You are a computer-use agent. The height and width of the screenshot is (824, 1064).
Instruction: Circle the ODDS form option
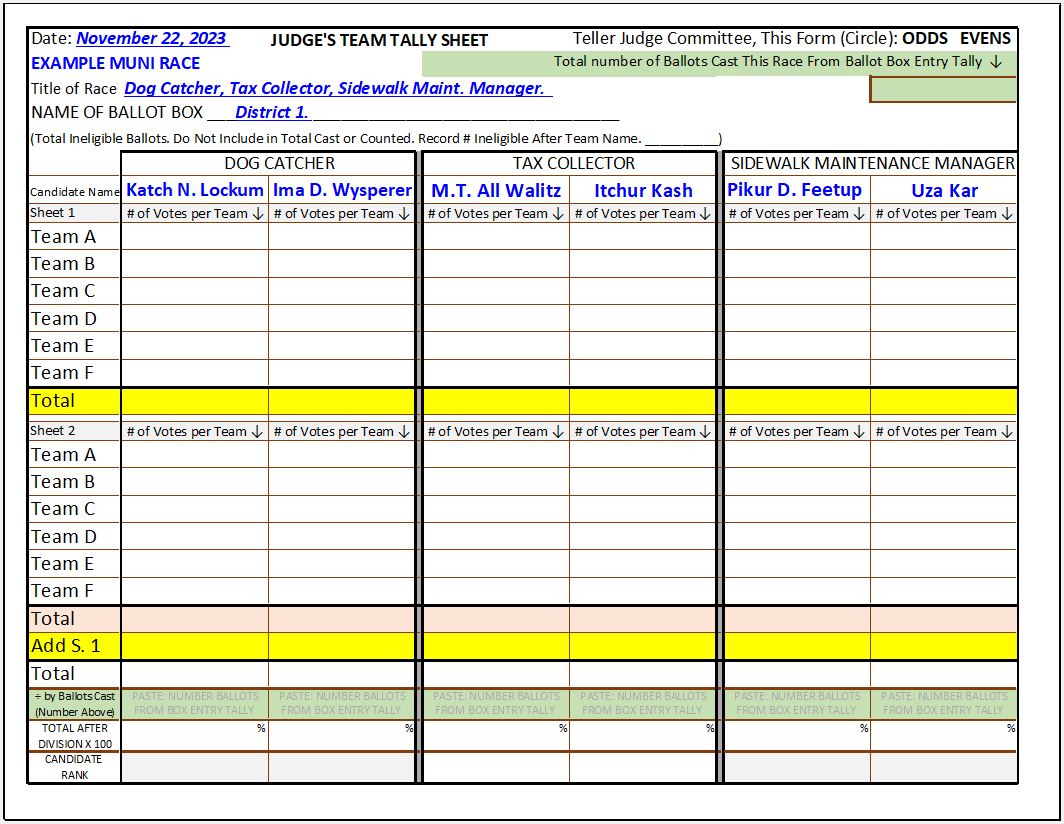pyautogui.click(x=924, y=39)
